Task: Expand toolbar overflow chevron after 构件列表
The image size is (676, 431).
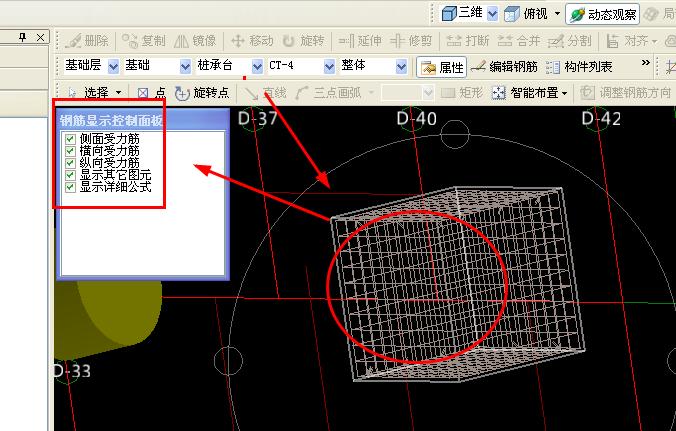Action: pyautogui.click(x=645, y=63)
